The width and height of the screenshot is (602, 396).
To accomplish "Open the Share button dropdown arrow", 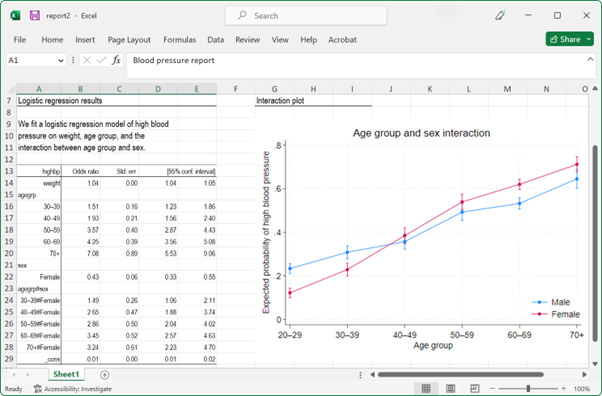I will click(x=589, y=39).
